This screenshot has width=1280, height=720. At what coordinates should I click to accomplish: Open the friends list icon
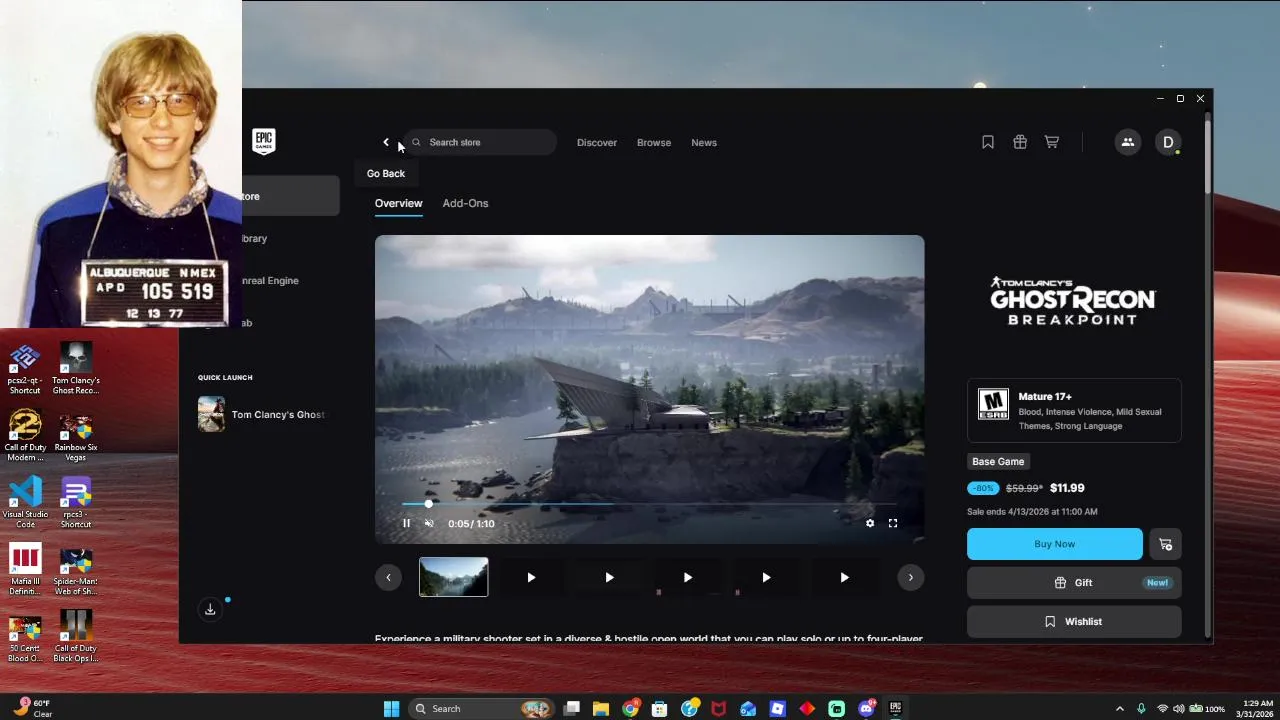pos(1128,142)
